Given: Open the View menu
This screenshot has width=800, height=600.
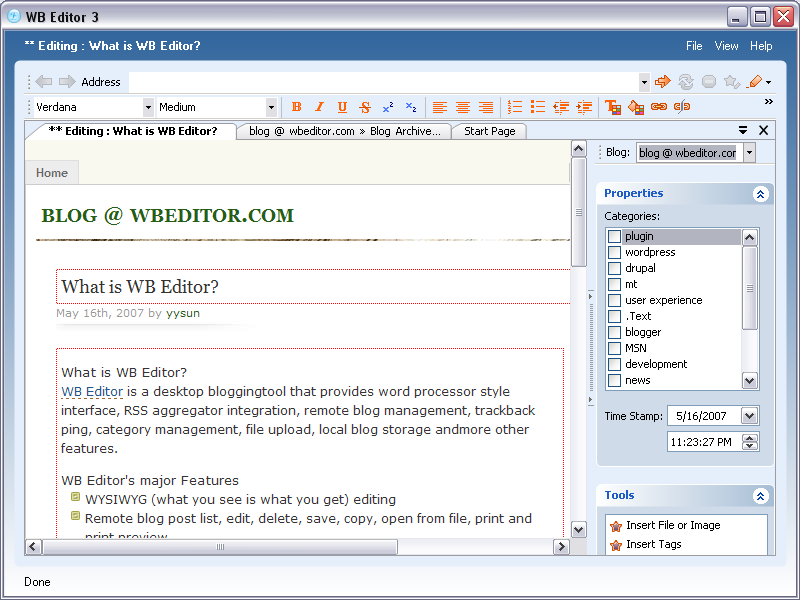Looking at the screenshot, I should click(727, 46).
